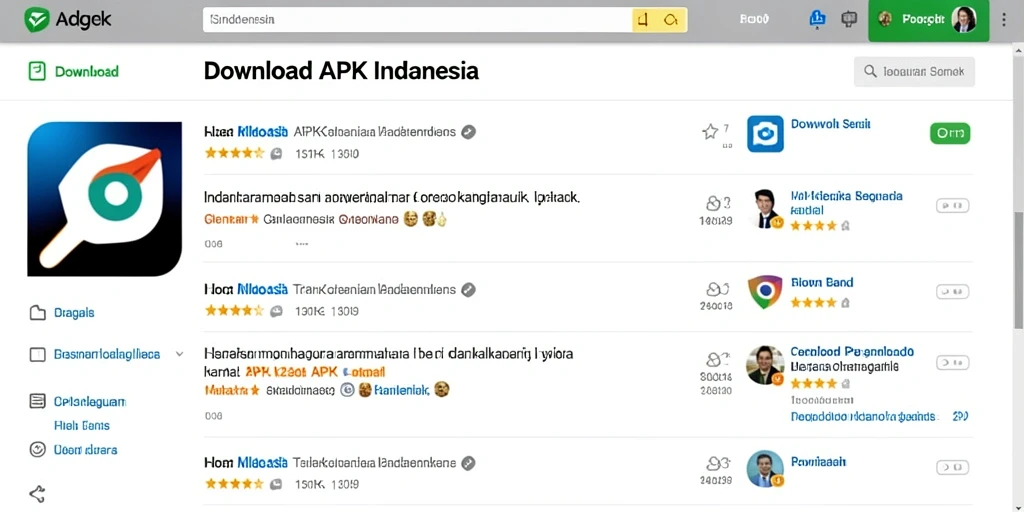Image resolution: width=1024 pixels, height=512 pixels.
Task: Toggle the pill button beside Blown Band
Action: [952, 291]
